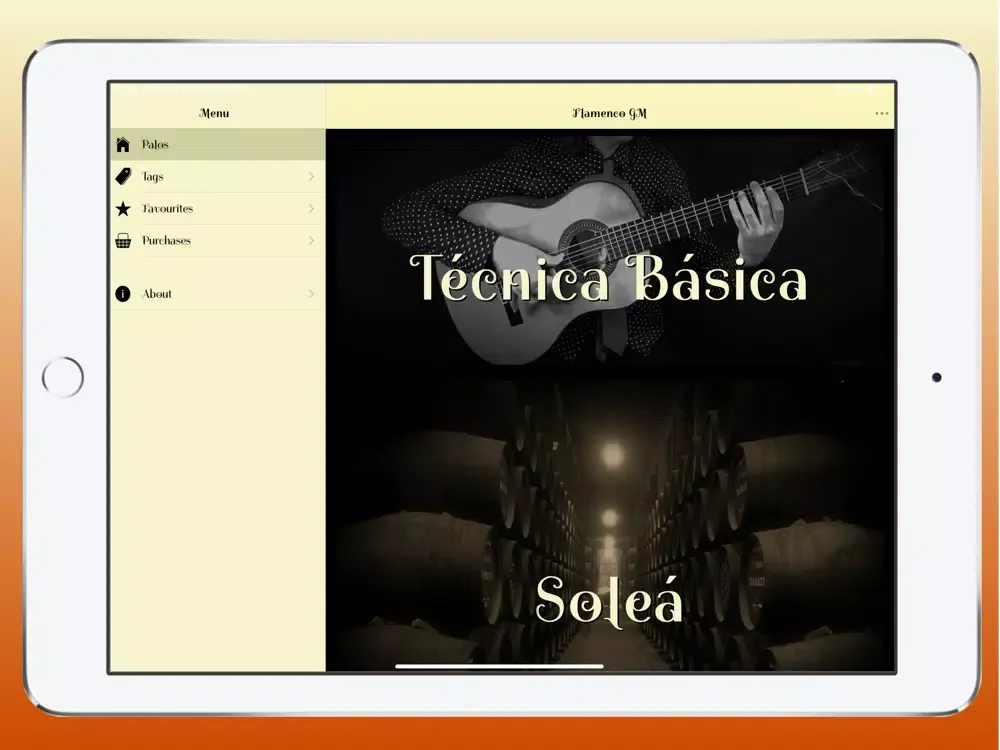Image resolution: width=1000 pixels, height=750 pixels.
Task: Open the About menu item
Action: click(218, 294)
